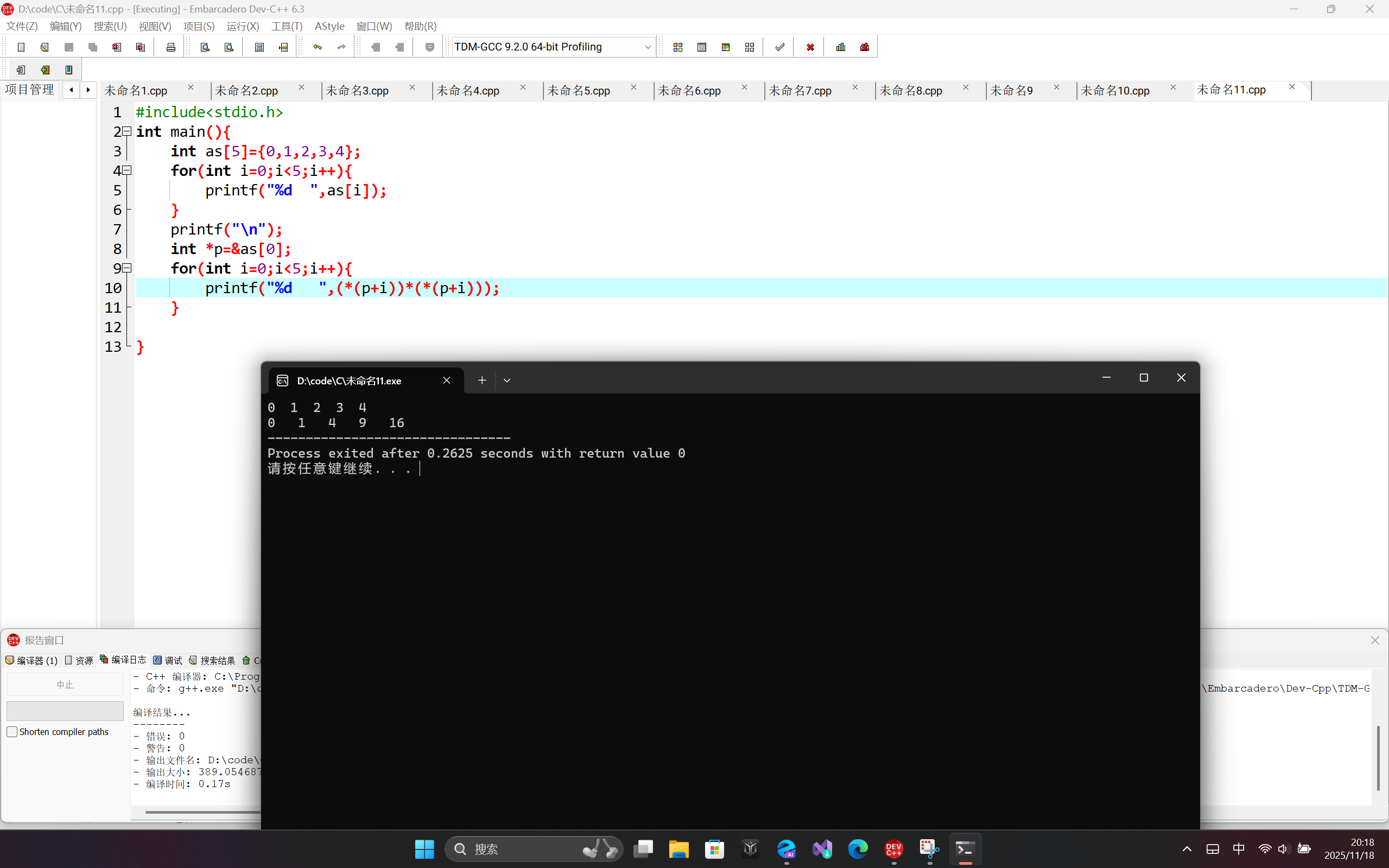This screenshot has width=1389, height=868.
Task: Open the TDM-GCC compiler selection dropdown
Action: 648,47
